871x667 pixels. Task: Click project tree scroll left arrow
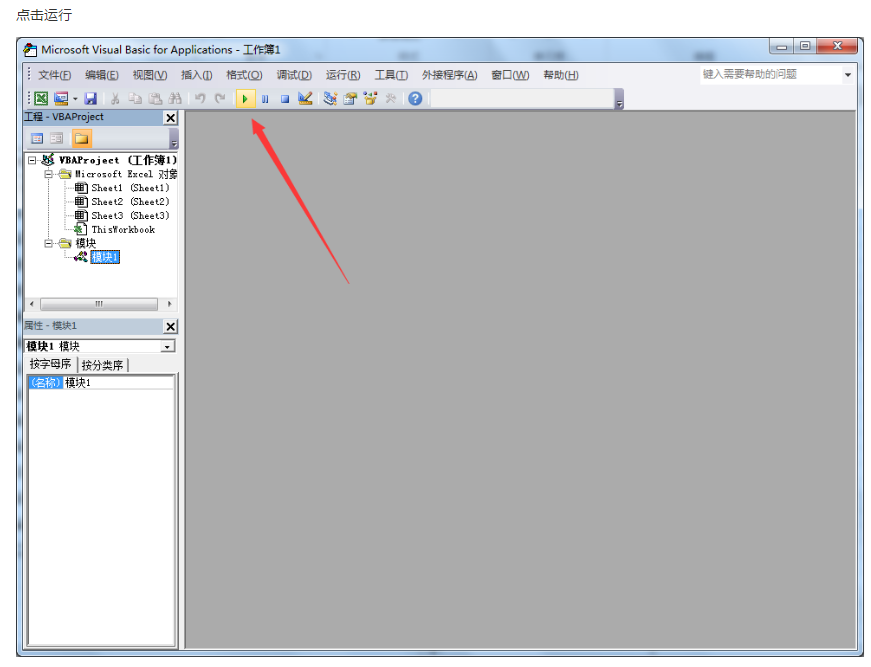click(x=32, y=304)
